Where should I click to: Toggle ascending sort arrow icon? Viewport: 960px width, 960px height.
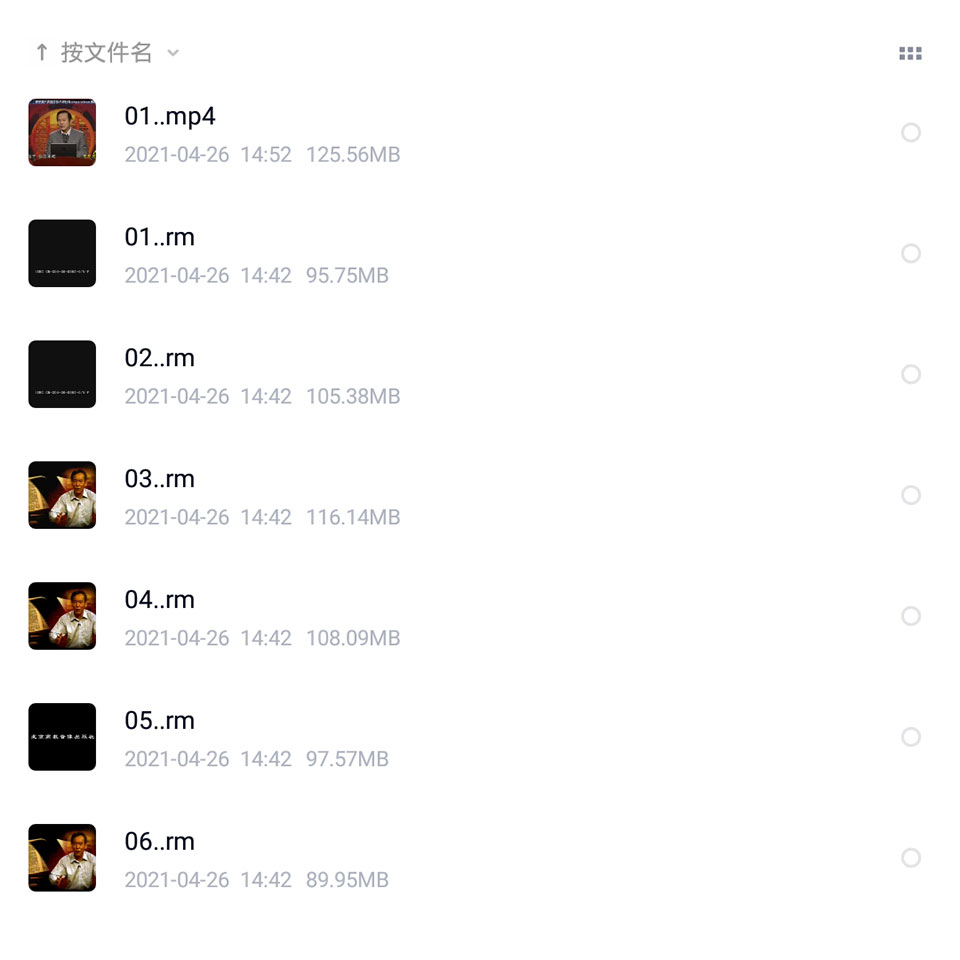(x=42, y=53)
